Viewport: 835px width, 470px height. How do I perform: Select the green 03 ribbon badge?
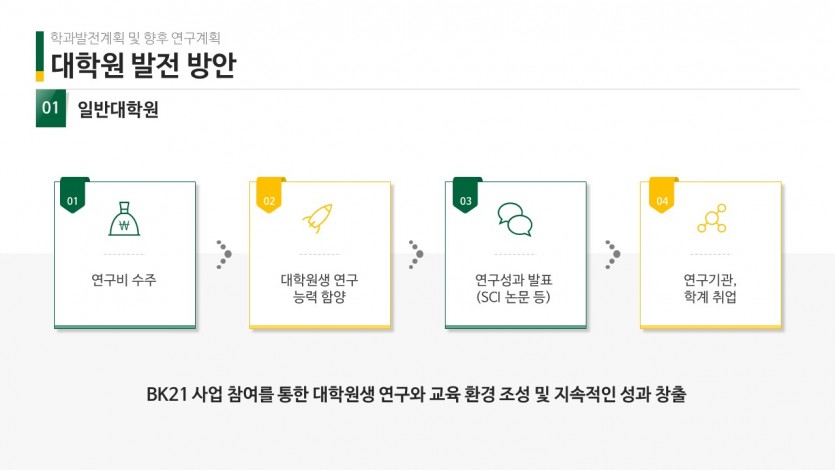tap(465, 195)
